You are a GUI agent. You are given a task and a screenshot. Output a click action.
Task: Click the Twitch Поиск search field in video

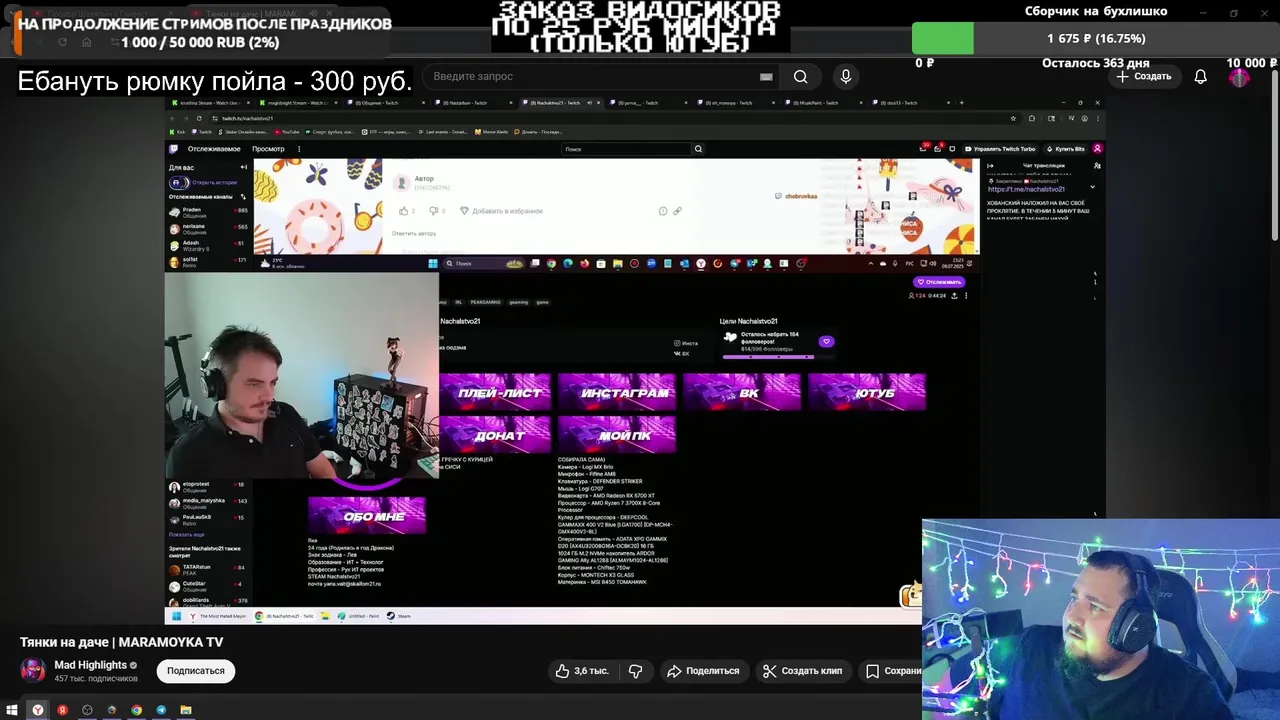pyautogui.click(x=627, y=149)
